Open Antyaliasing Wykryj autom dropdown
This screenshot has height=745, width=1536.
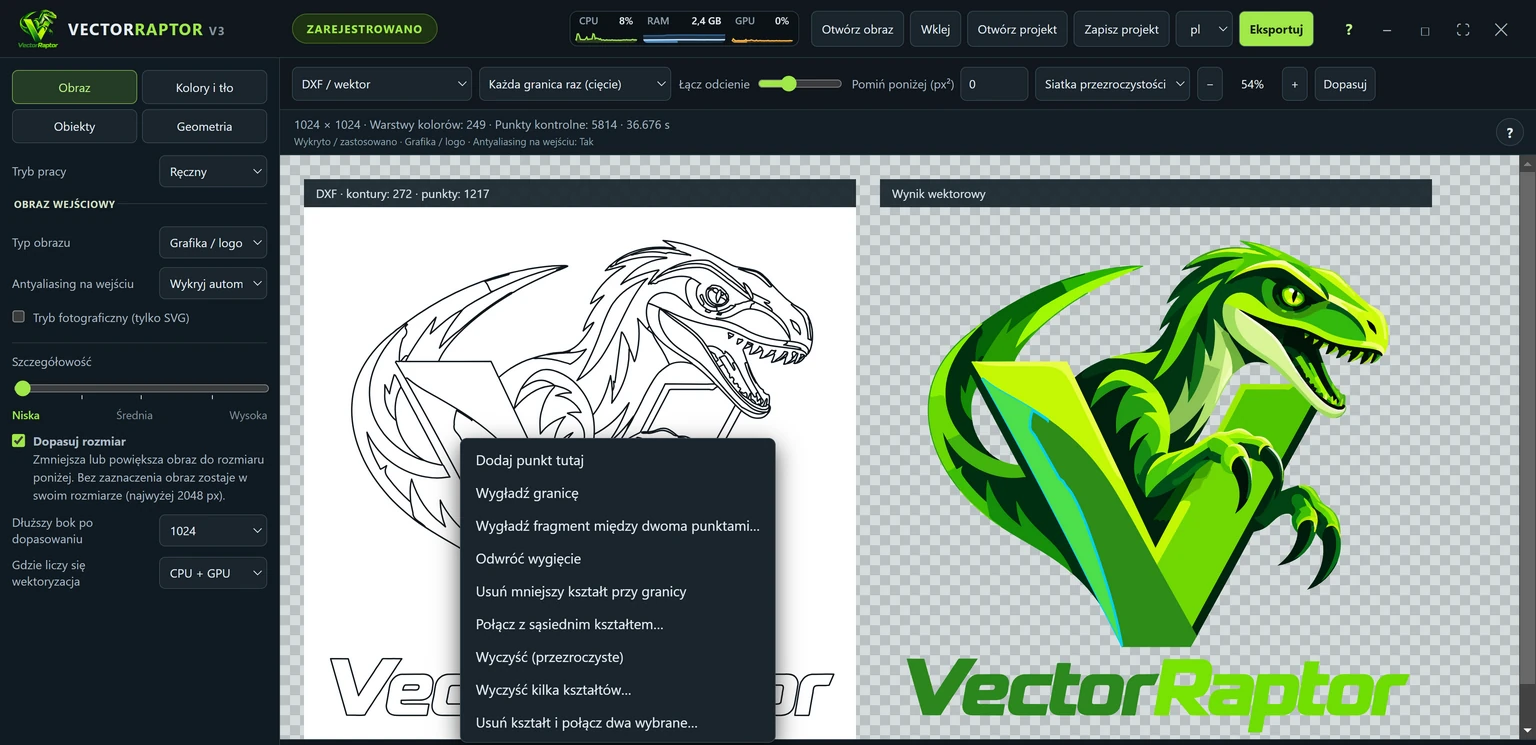click(213, 284)
